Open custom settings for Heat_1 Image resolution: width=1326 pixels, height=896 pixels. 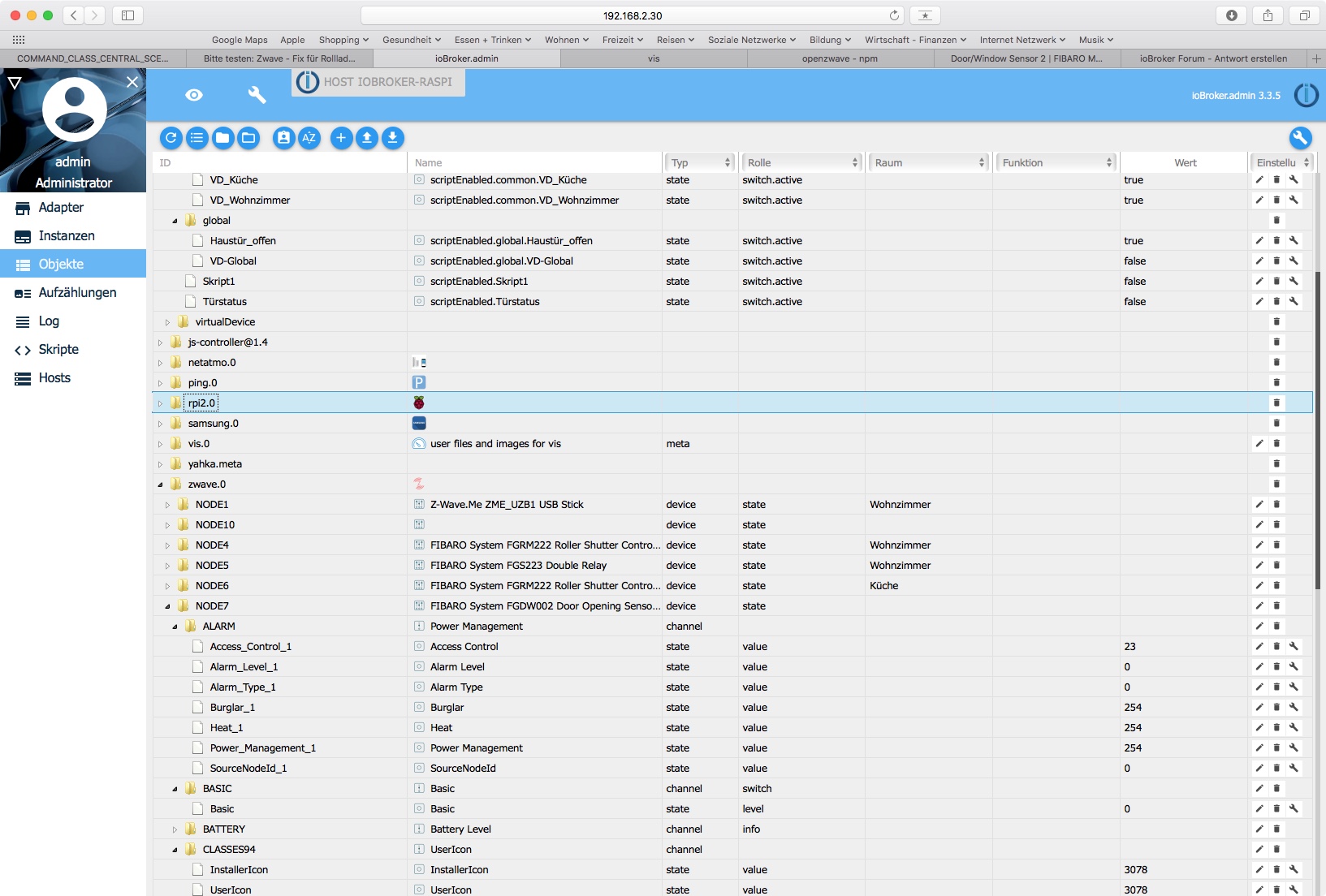pyautogui.click(x=1294, y=728)
